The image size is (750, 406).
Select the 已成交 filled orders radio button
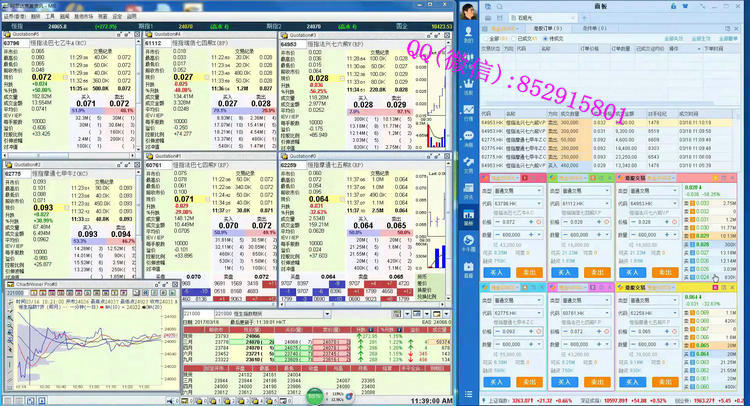512,39
